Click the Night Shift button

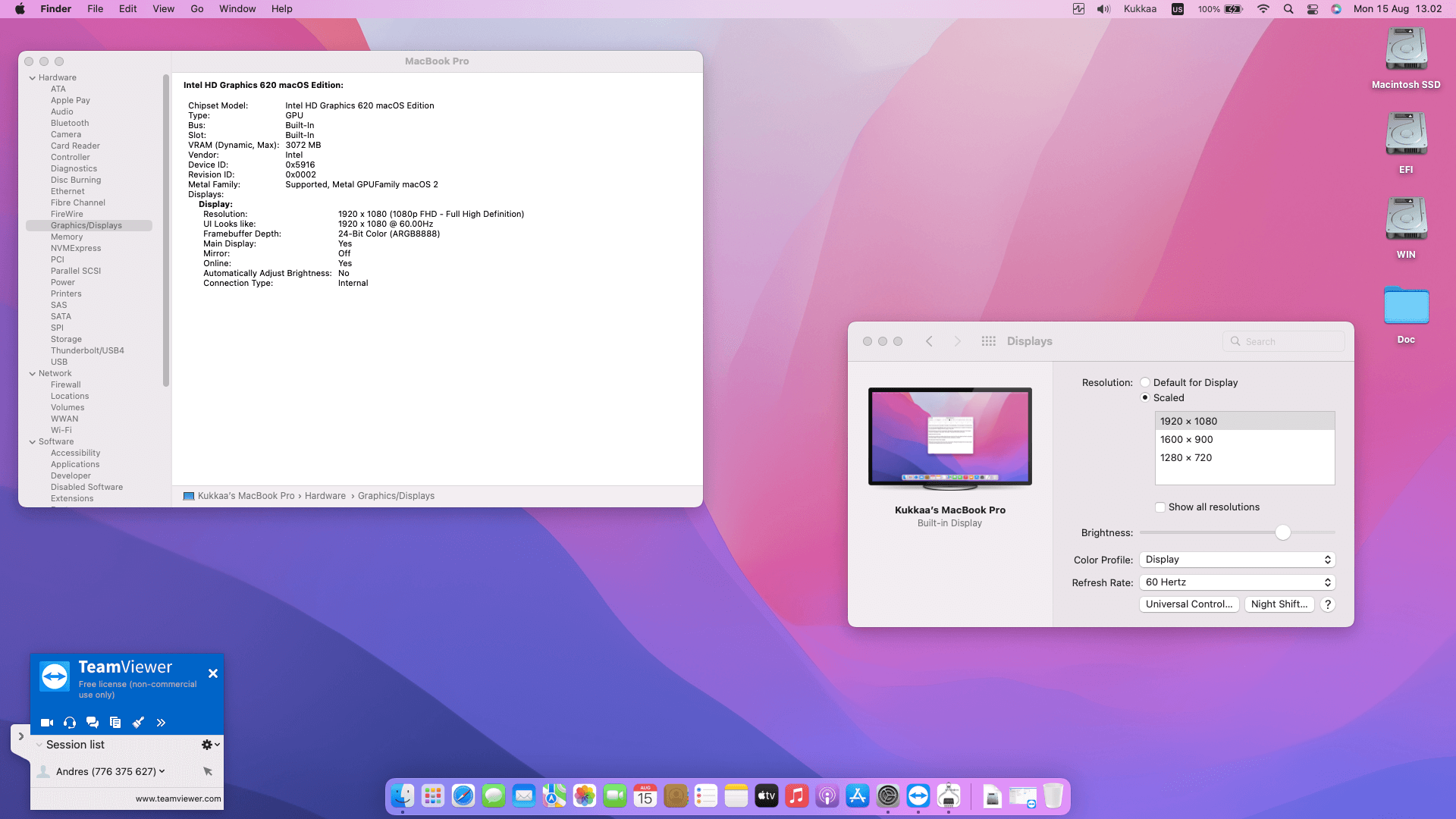click(x=1279, y=604)
